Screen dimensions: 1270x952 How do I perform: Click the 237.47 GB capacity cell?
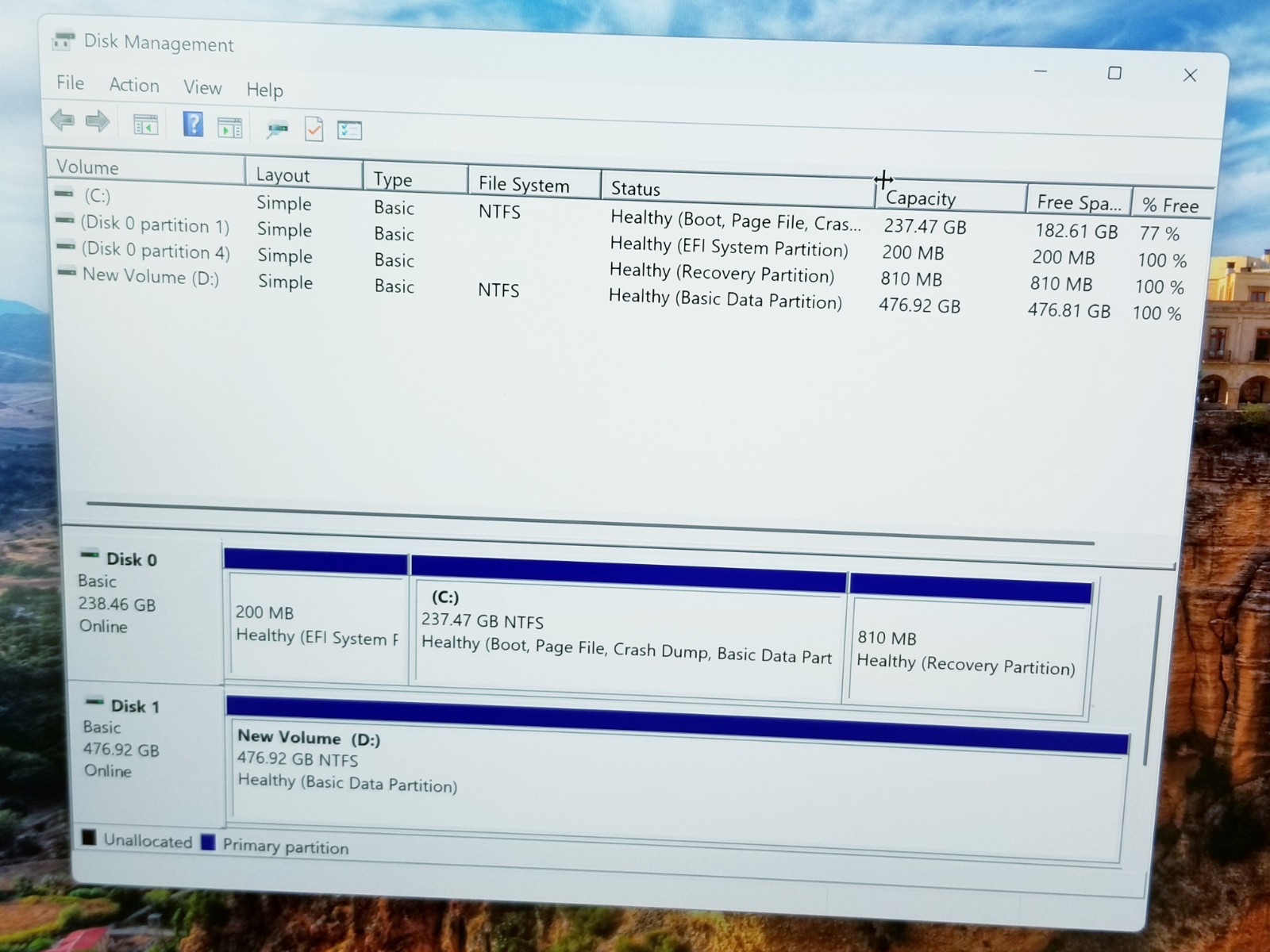click(926, 227)
